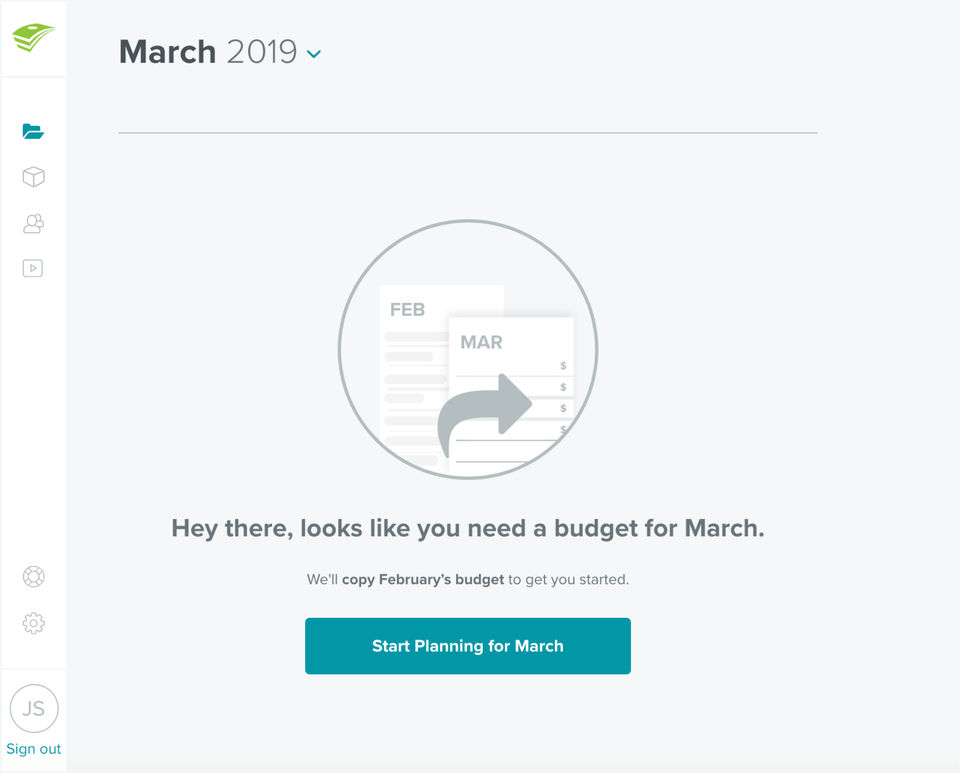Click the bold "March" title text
Viewport: 960px width, 773px height.
(x=167, y=52)
